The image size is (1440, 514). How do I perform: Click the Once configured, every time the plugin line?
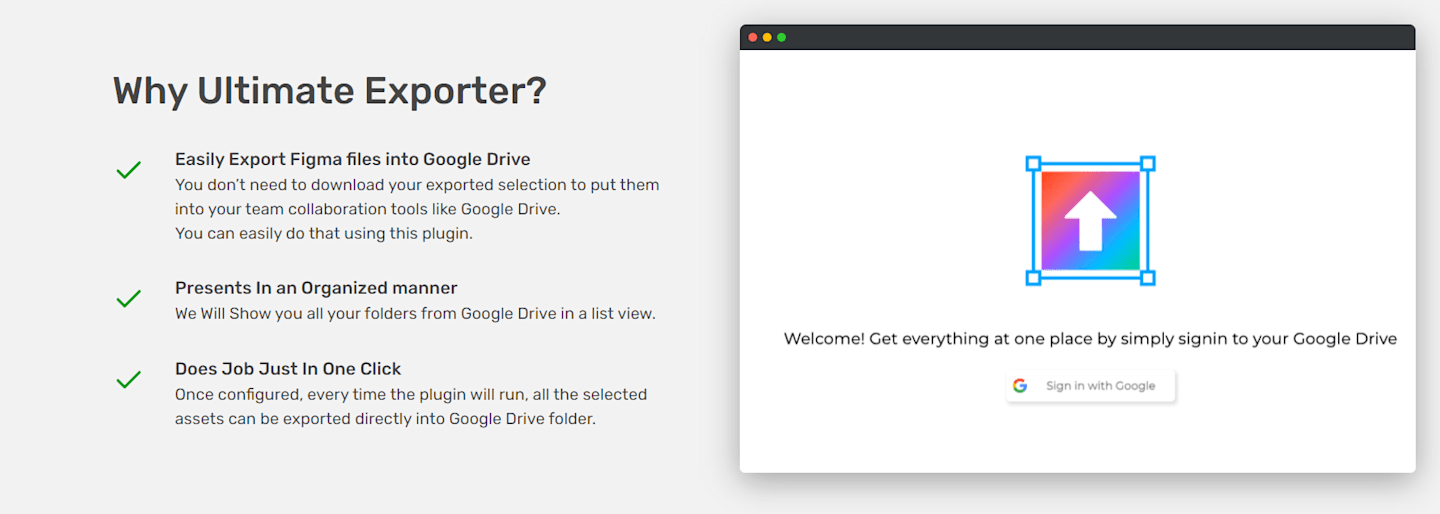(x=411, y=395)
